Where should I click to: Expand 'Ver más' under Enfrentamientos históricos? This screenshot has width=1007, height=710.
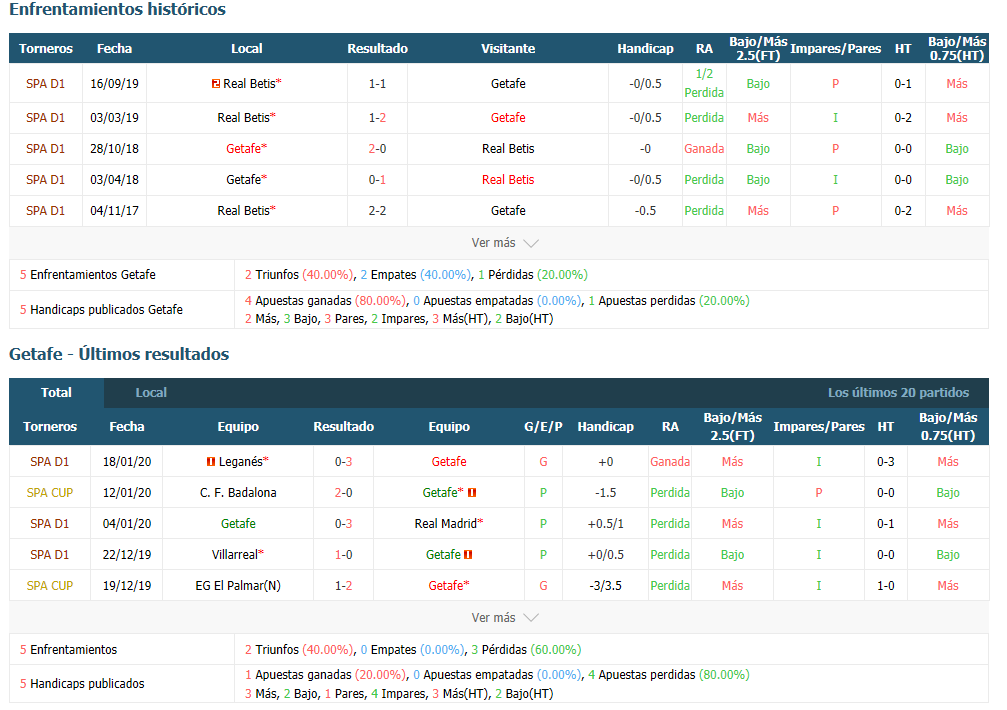(505, 243)
